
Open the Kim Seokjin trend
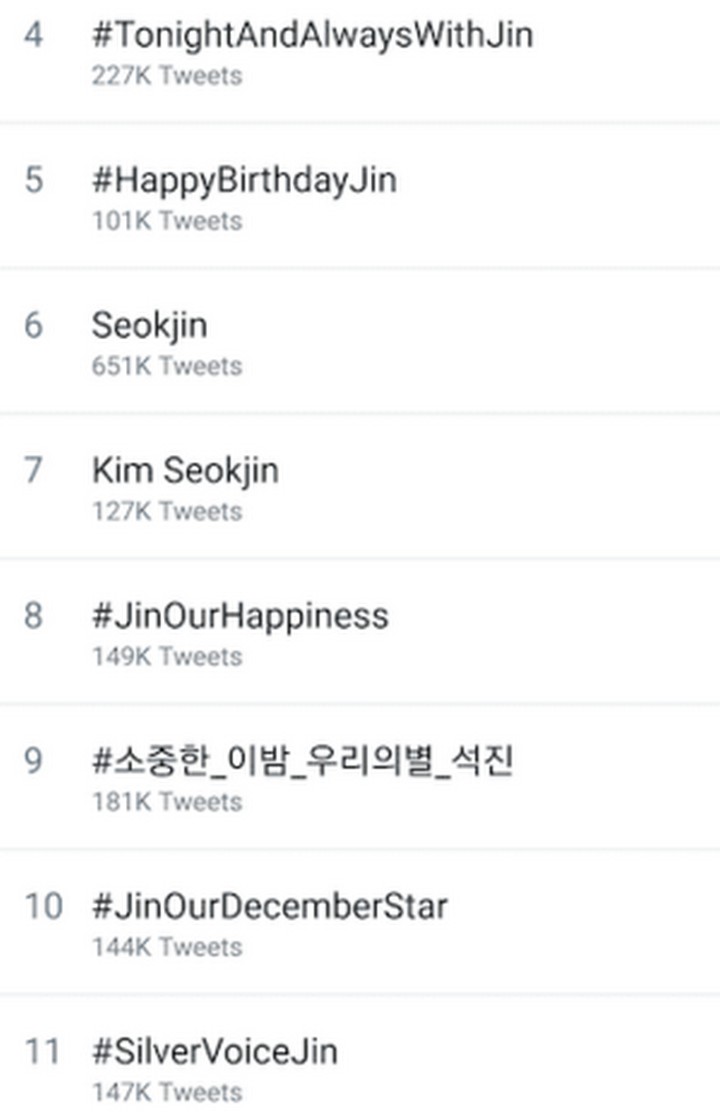tap(186, 470)
